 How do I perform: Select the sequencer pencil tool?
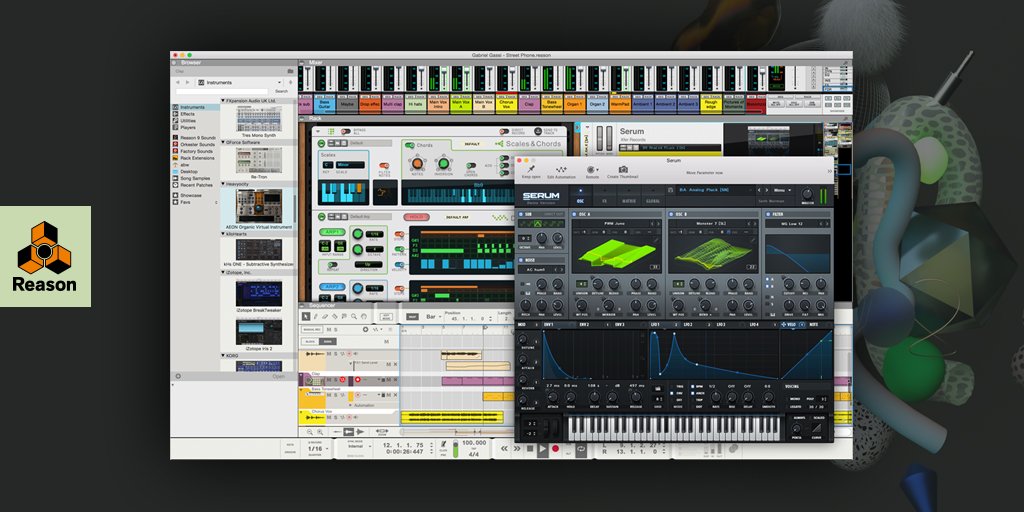315,316
